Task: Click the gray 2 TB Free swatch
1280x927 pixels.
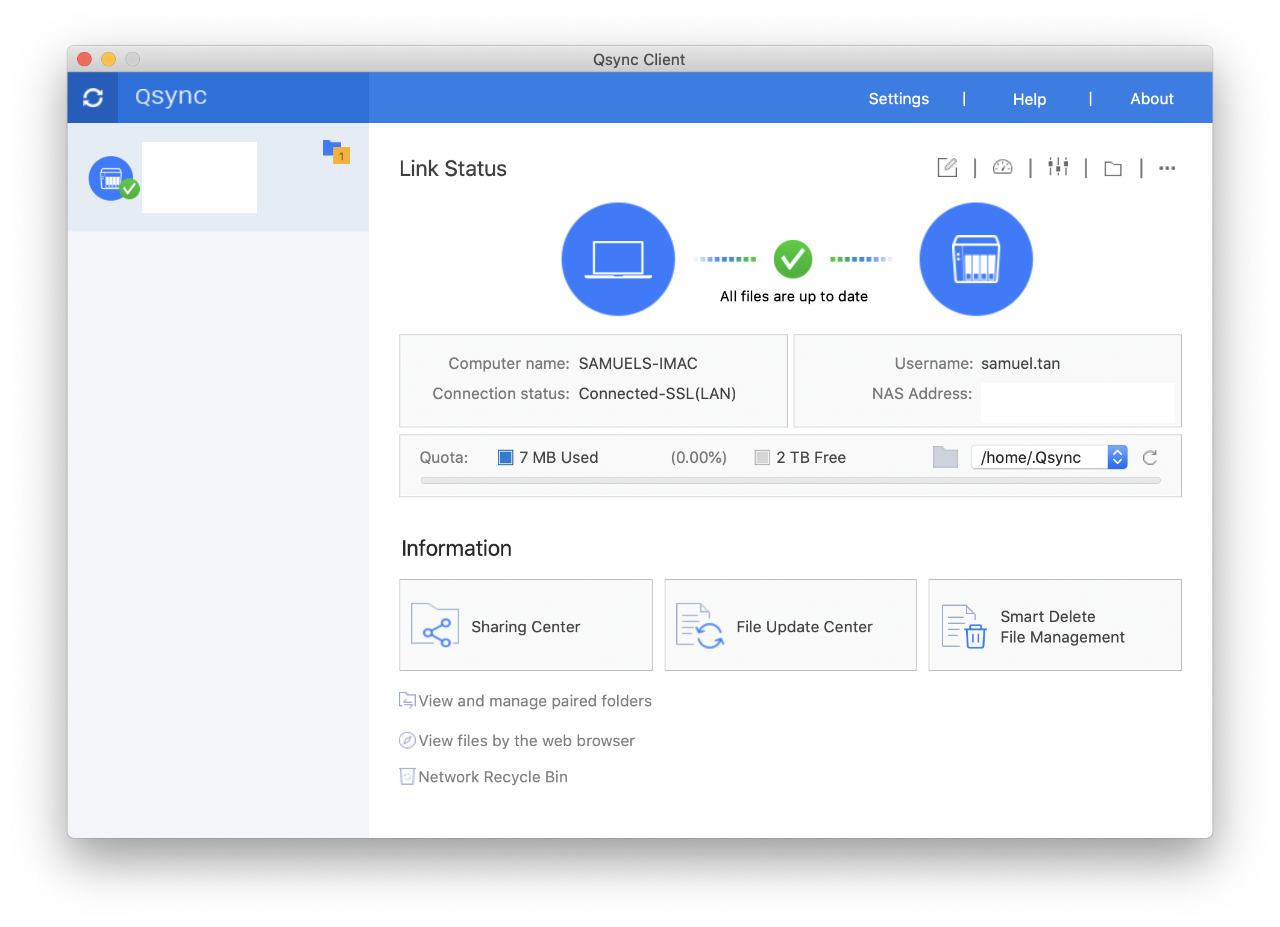Action: pyautogui.click(x=762, y=458)
